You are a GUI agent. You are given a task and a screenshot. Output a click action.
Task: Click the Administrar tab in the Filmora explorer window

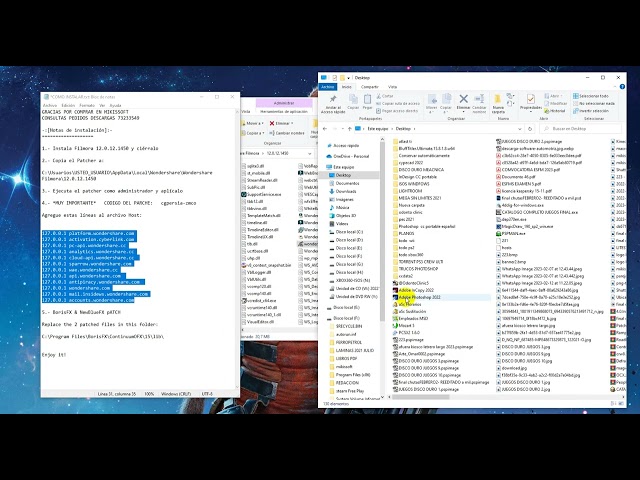[x=284, y=103]
